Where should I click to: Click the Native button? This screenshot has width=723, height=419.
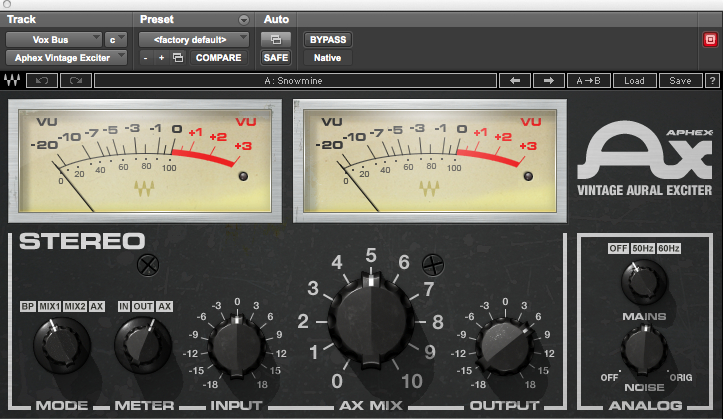pyautogui.click(x=327, y=58)
